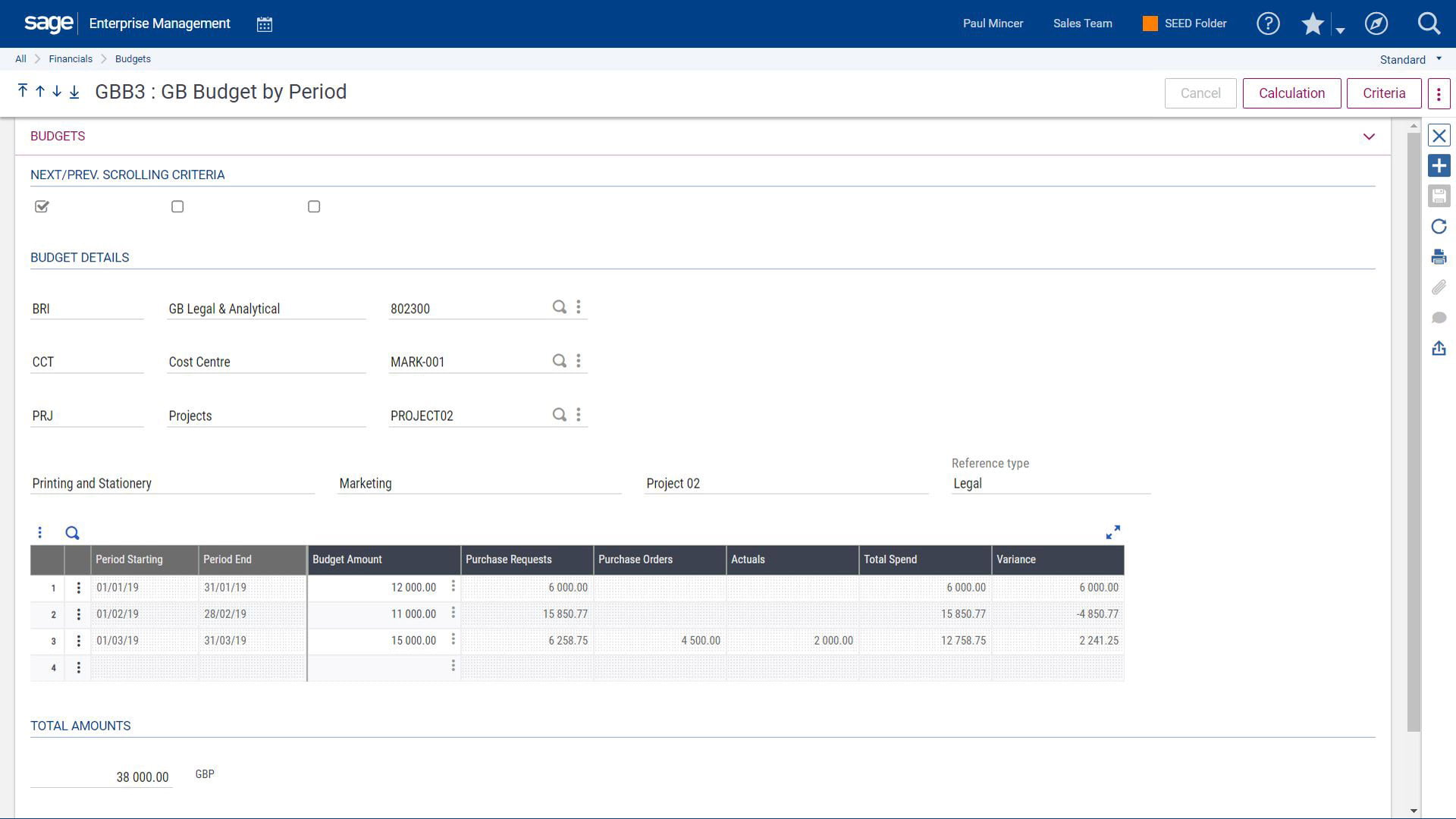This screenshot has height=819, width=1456.
Task: Jump to last record arrow
Action: 74,92
